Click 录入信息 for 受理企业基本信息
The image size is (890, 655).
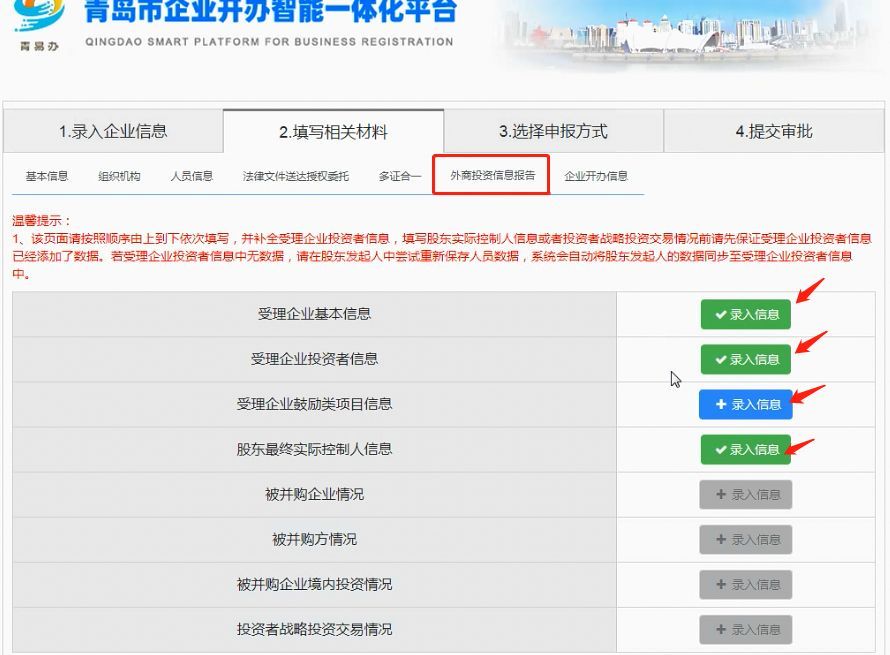pyautogui.click(x=745, y=314)
